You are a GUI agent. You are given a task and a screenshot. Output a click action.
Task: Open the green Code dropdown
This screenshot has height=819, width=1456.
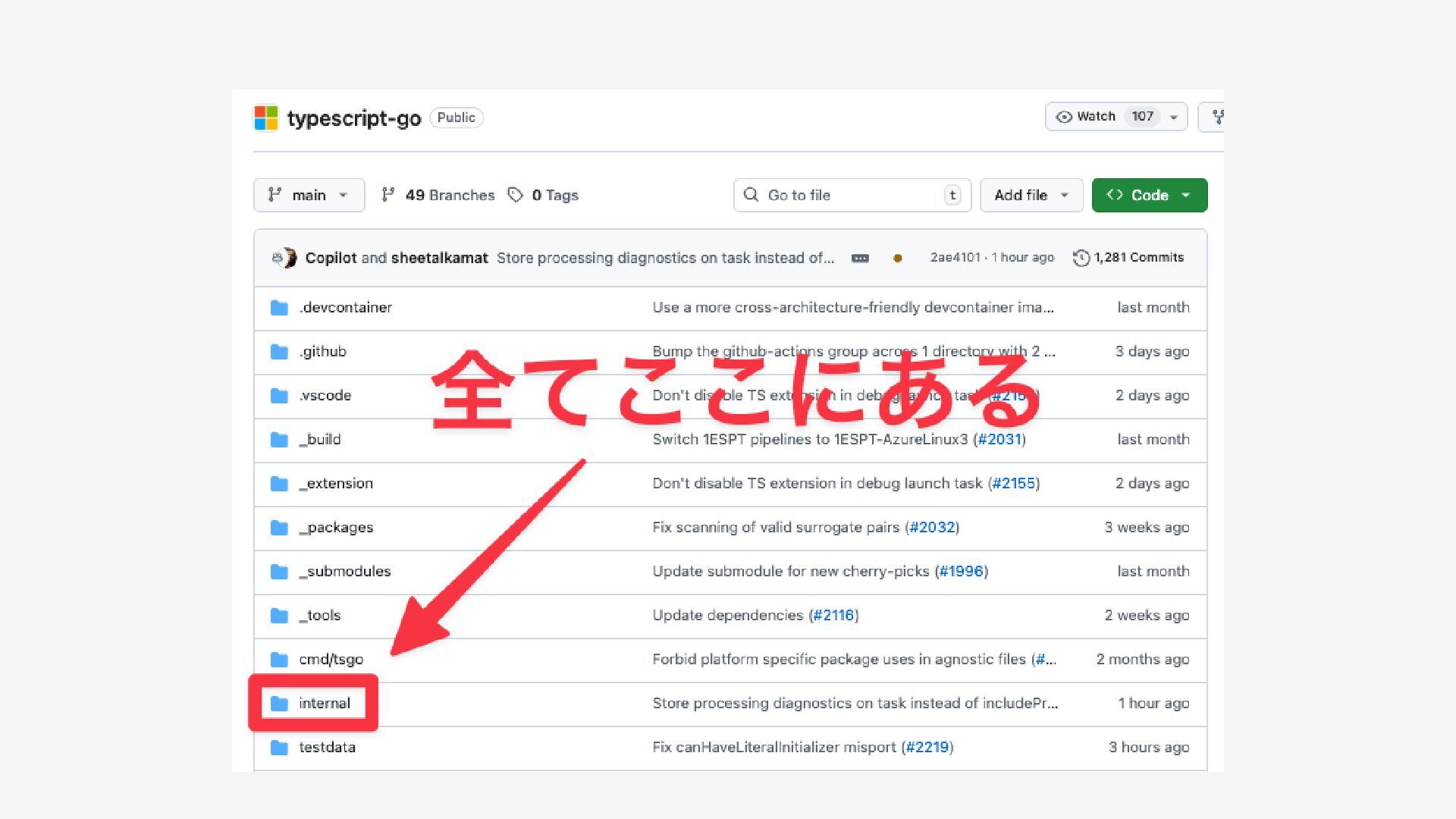1149,195
